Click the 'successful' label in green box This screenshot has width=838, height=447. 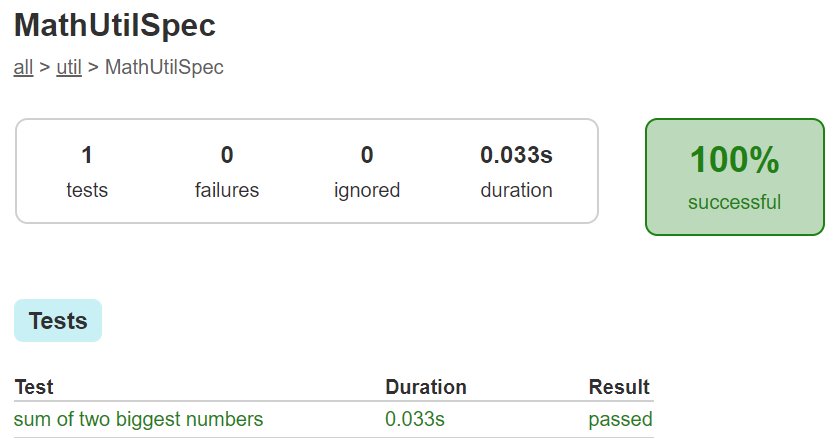[734, 202]
